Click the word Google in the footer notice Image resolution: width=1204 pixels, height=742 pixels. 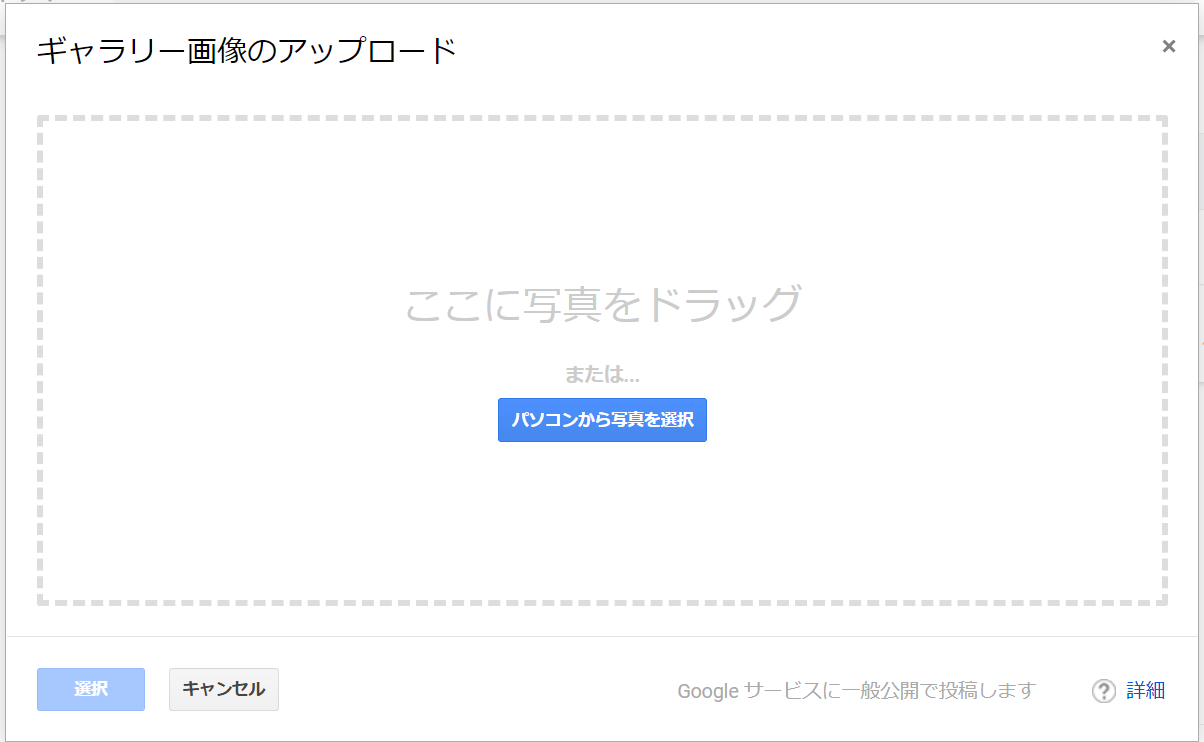(708, 690)
